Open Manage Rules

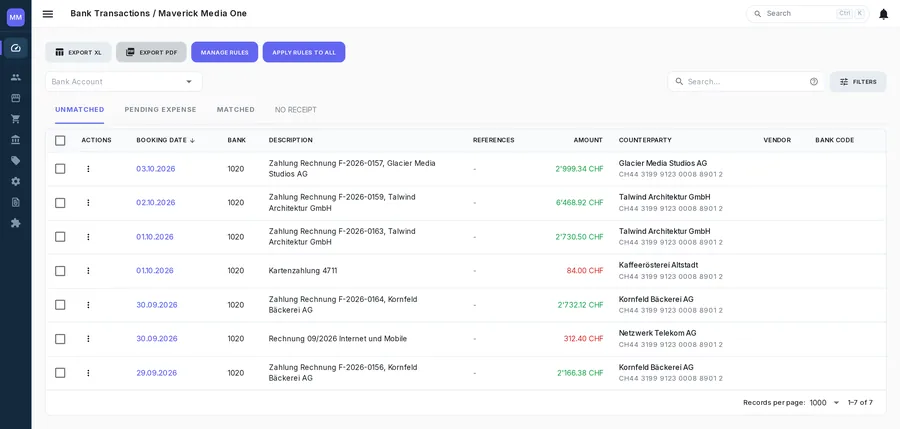(x=224, y=52)
